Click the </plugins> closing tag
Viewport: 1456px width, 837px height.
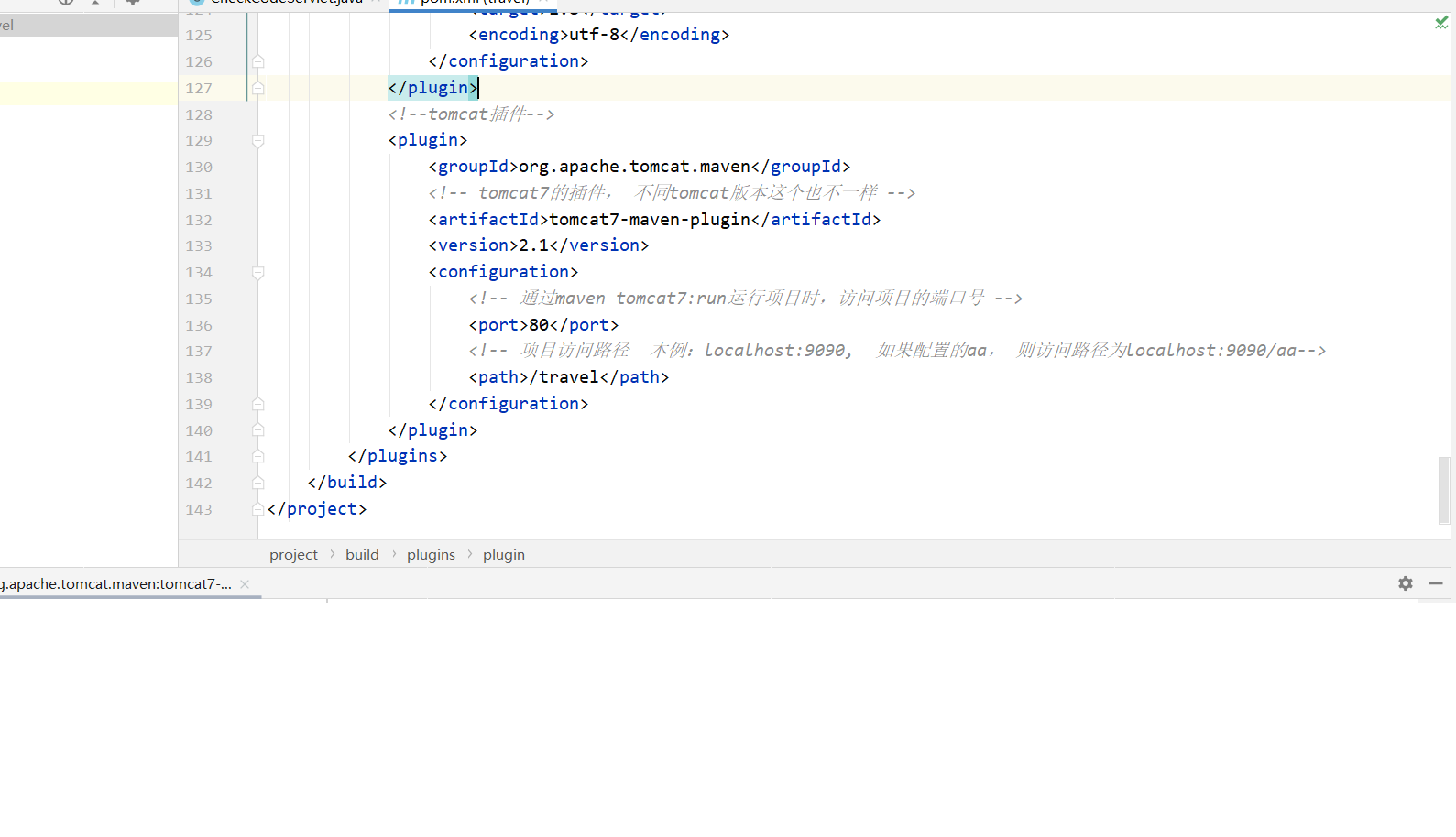pos(398,456)
